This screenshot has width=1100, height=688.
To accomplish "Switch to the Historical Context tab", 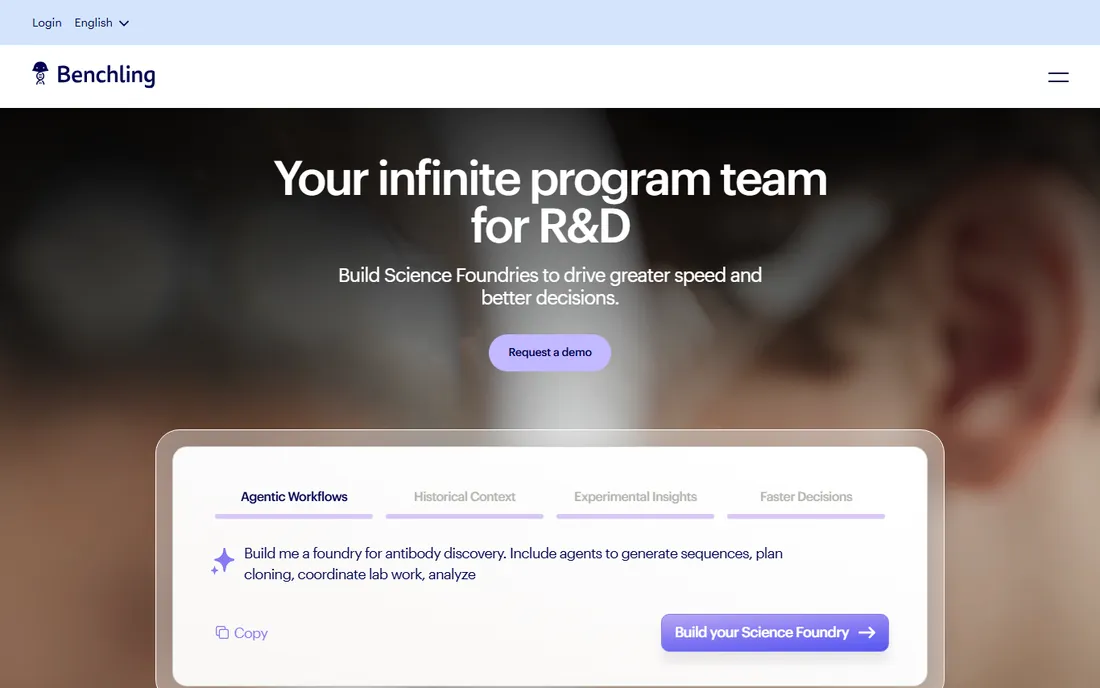I will (464, 497).
